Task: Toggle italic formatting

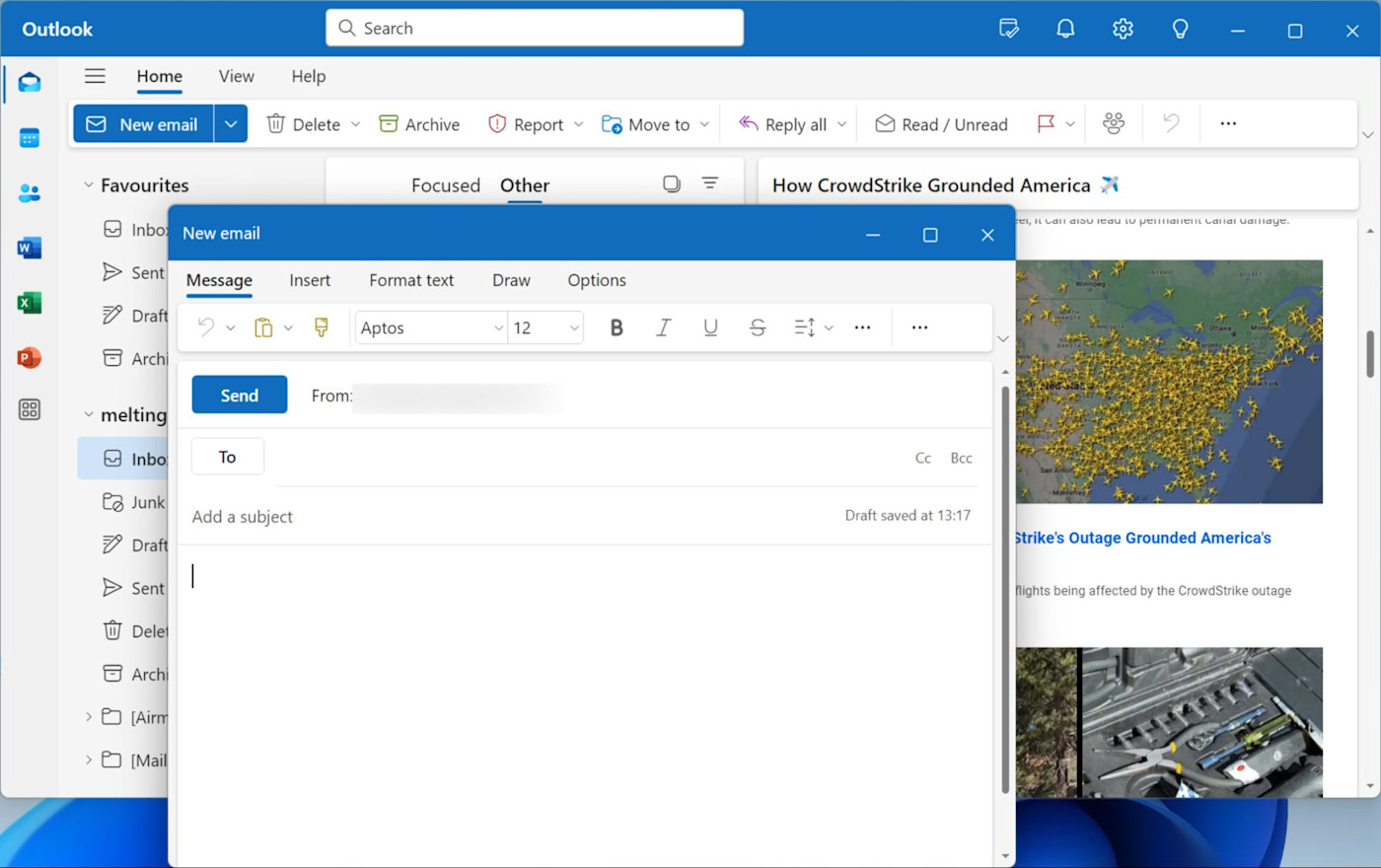Action: pos(664,327)
